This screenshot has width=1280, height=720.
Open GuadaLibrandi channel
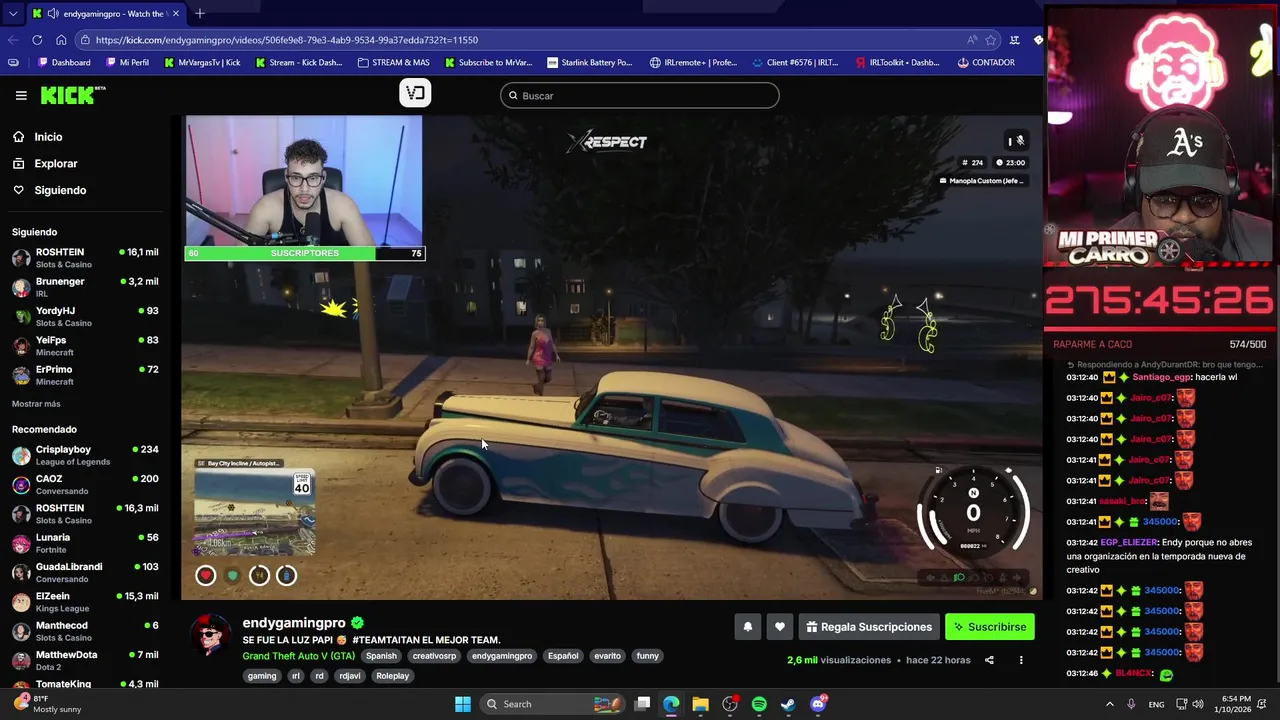pyautogui.click(x=85, y=572)
